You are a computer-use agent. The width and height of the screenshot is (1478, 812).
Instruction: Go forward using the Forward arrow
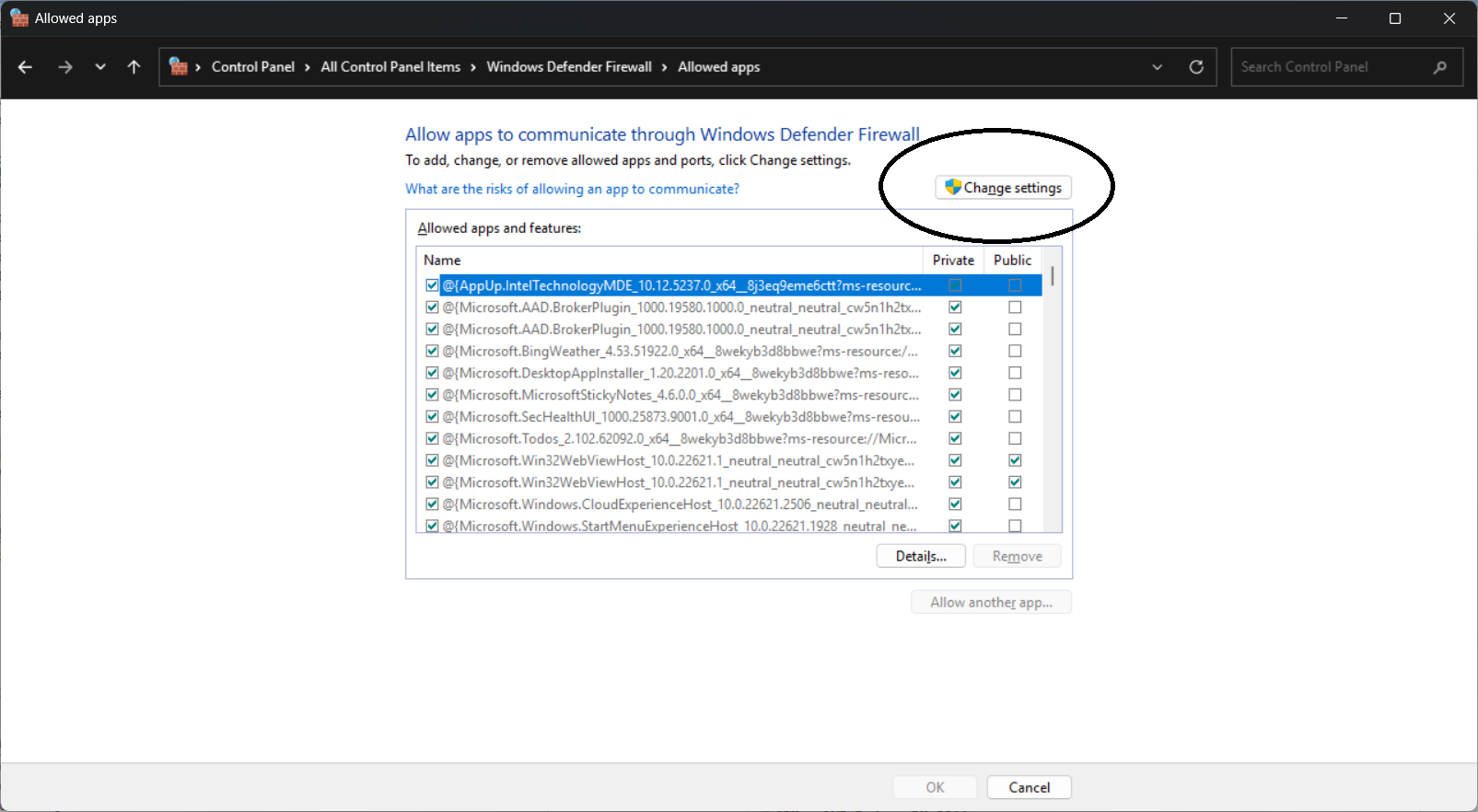click(64, 67)
